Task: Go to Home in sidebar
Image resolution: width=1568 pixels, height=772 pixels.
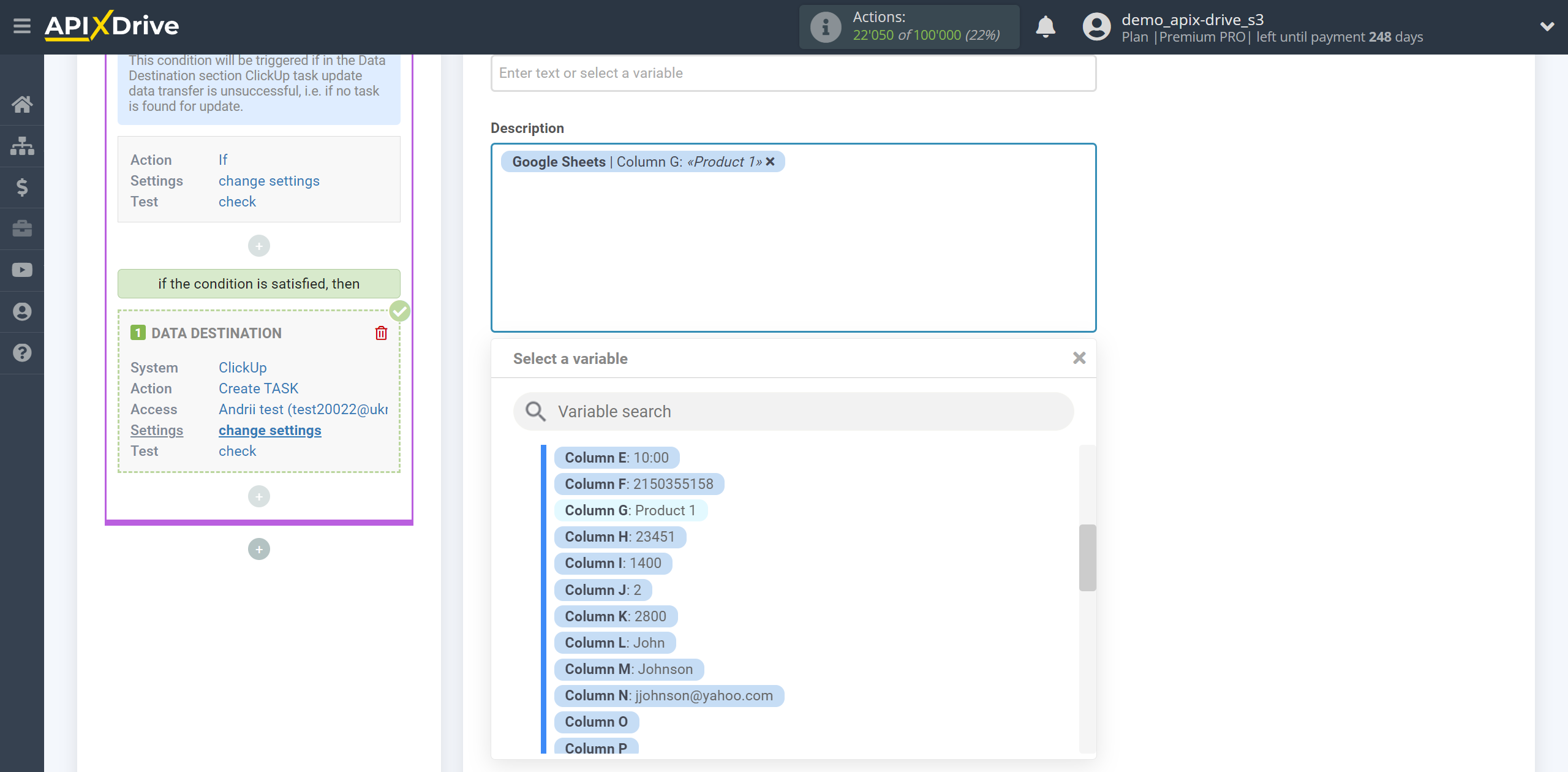Action: 22,104
